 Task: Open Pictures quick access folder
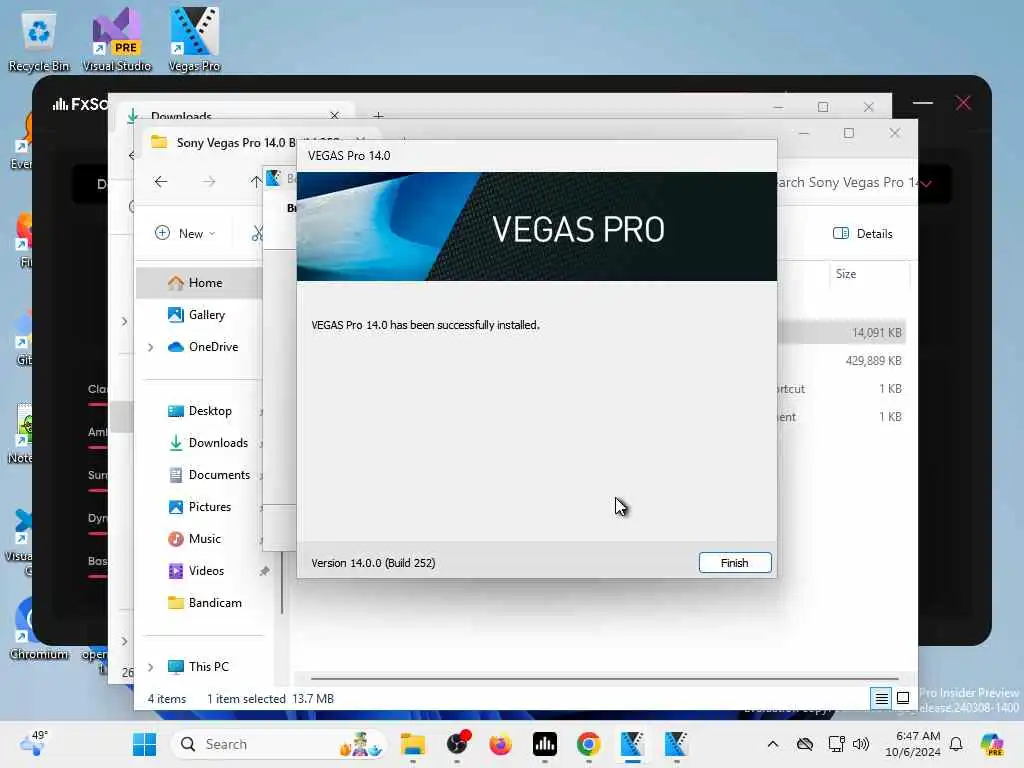tap(199, 507)
